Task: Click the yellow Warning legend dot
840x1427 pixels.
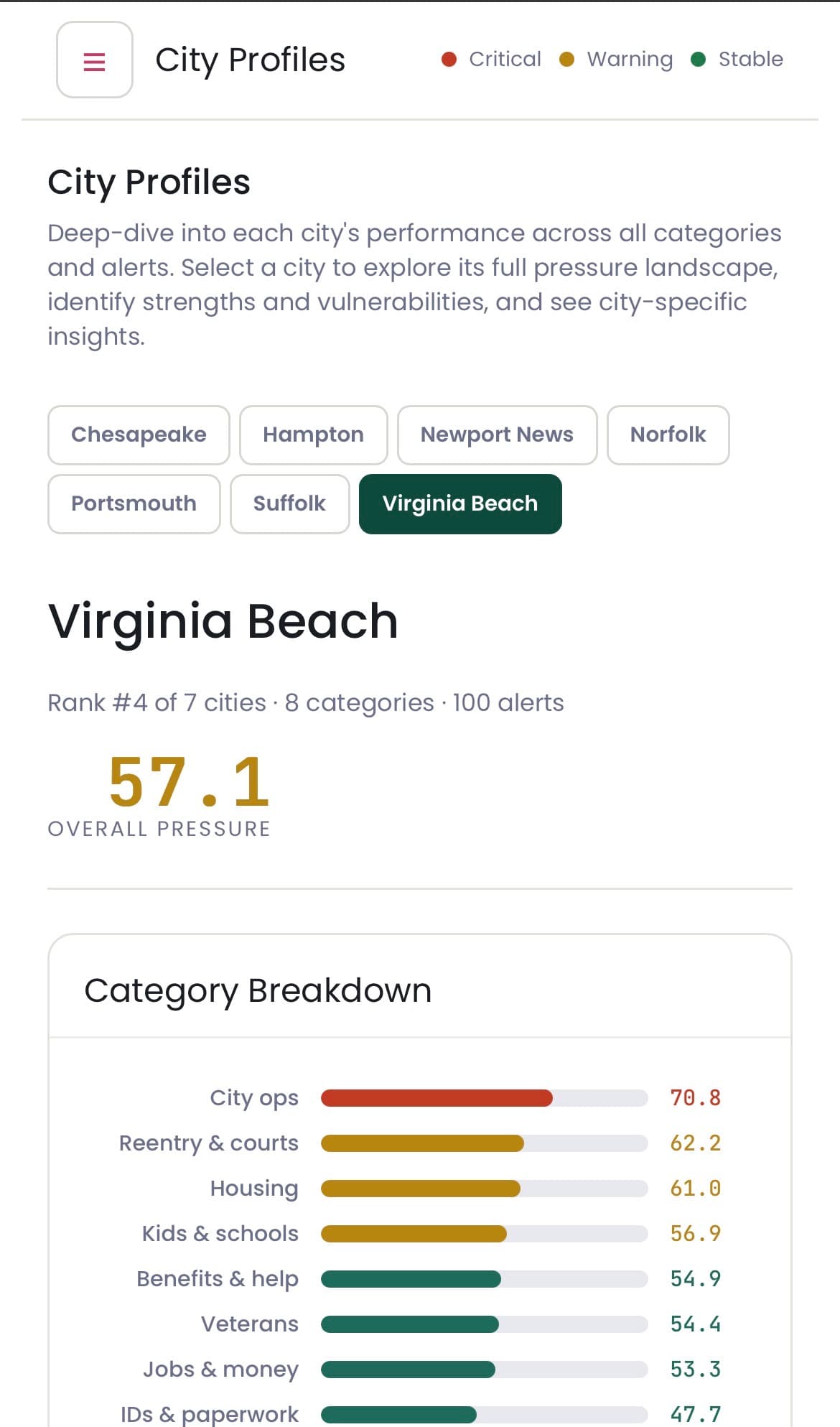Action: coord(566,60)
